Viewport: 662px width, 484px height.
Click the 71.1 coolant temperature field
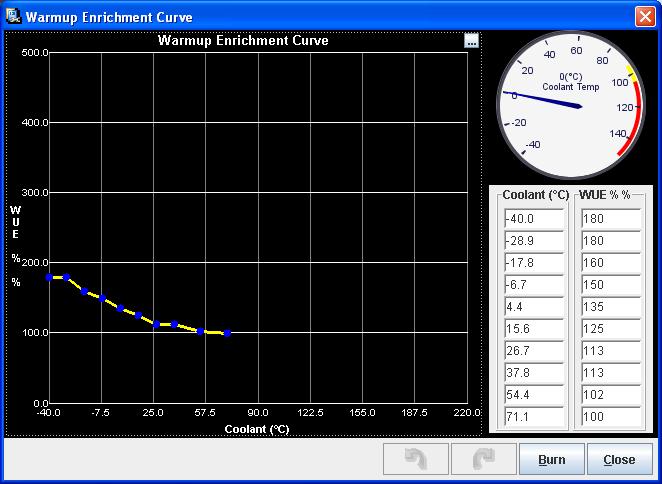coord(534,417)
